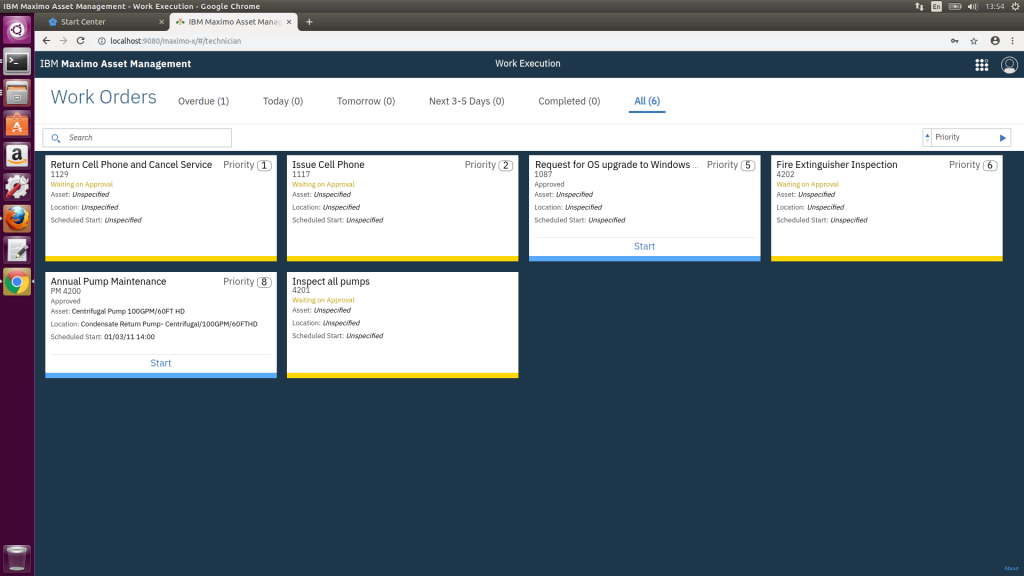Open Amazon from the dock
Image resolution: width=1024 pixels, height=576 pixels.
coord(17,156)
